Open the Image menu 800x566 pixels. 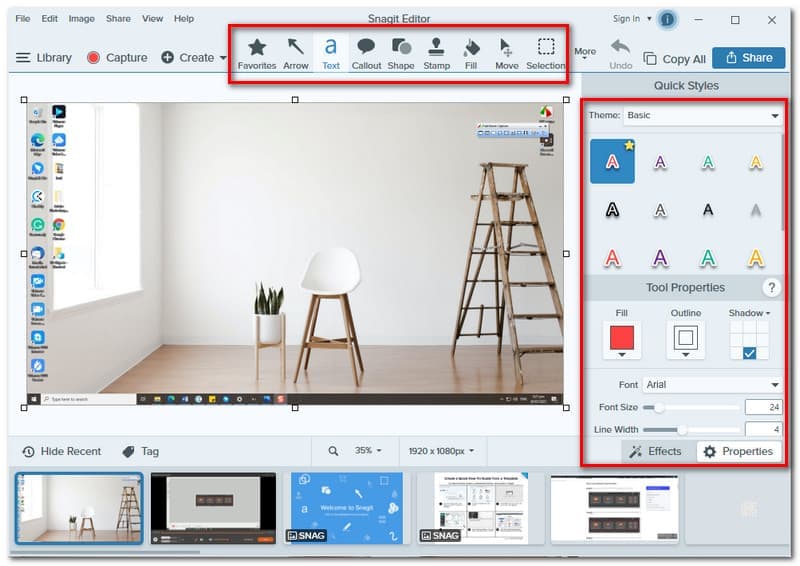click(82, 18)
